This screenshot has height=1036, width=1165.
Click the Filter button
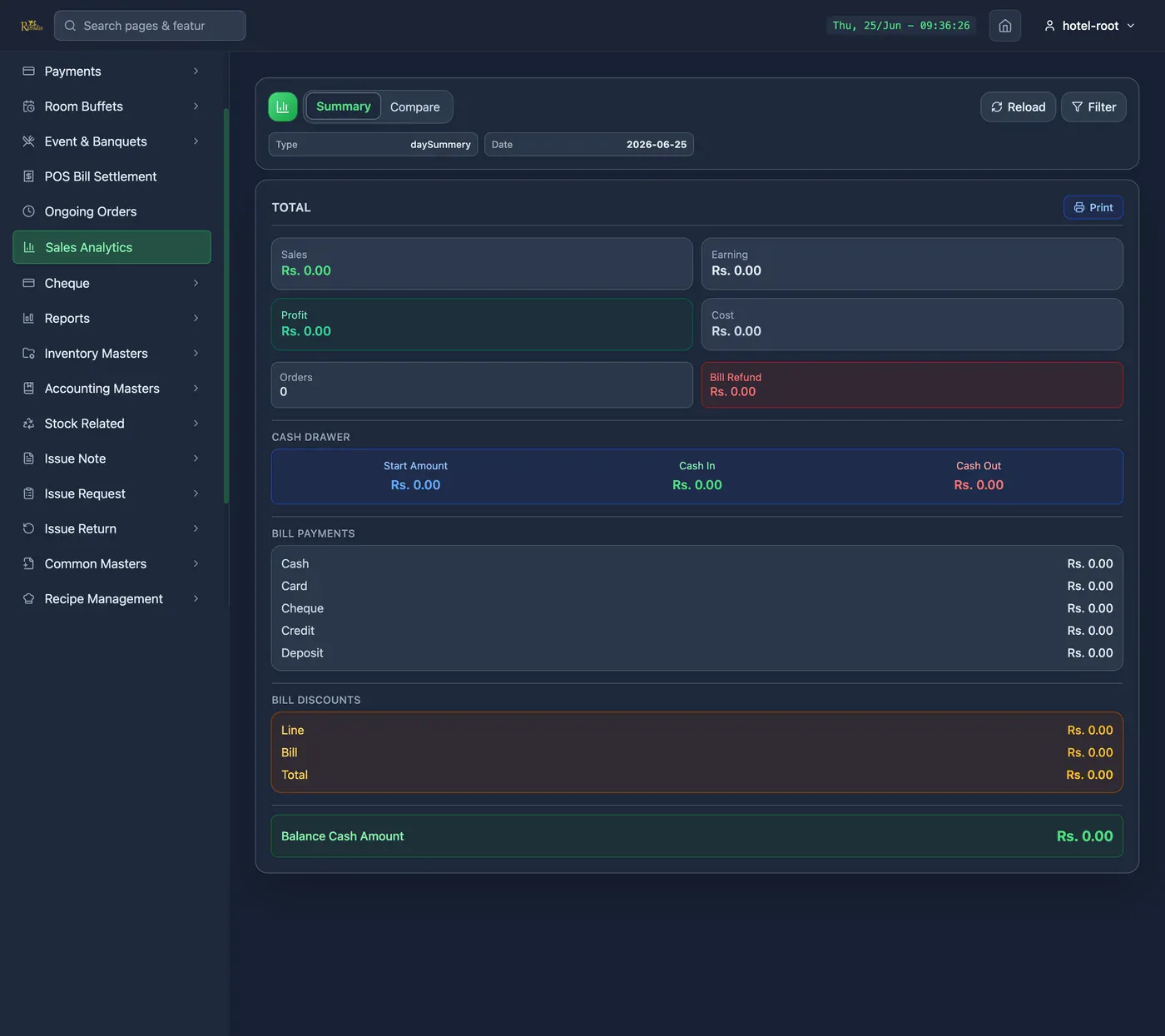1093,107
